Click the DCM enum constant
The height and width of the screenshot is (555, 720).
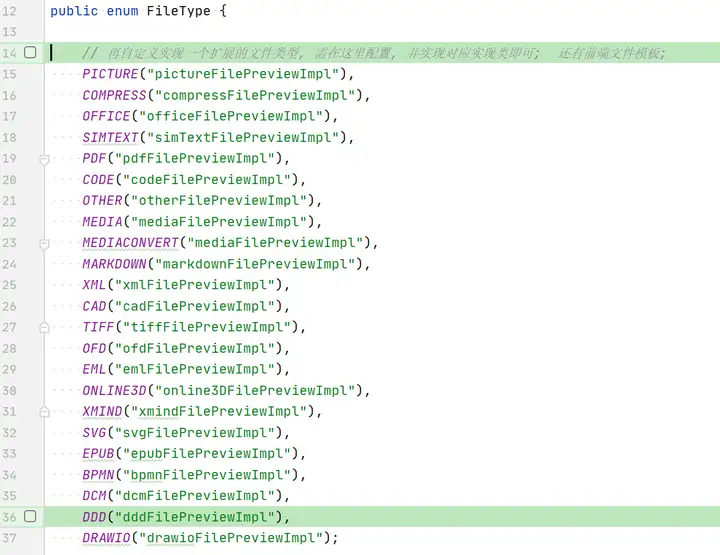(x=94, y=496)
